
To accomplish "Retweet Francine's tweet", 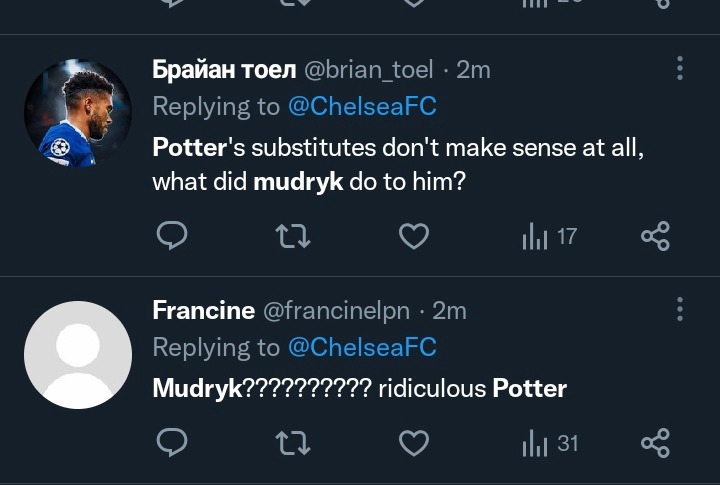I will pyautogui.click(x=293, y=442).
